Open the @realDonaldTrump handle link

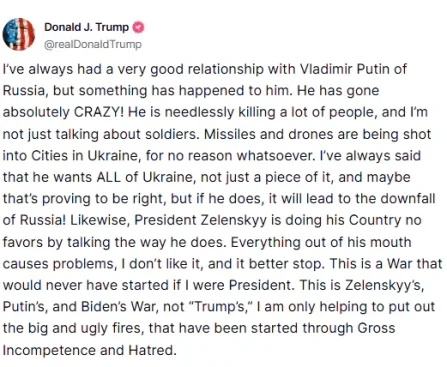click(x=93, y=44)
